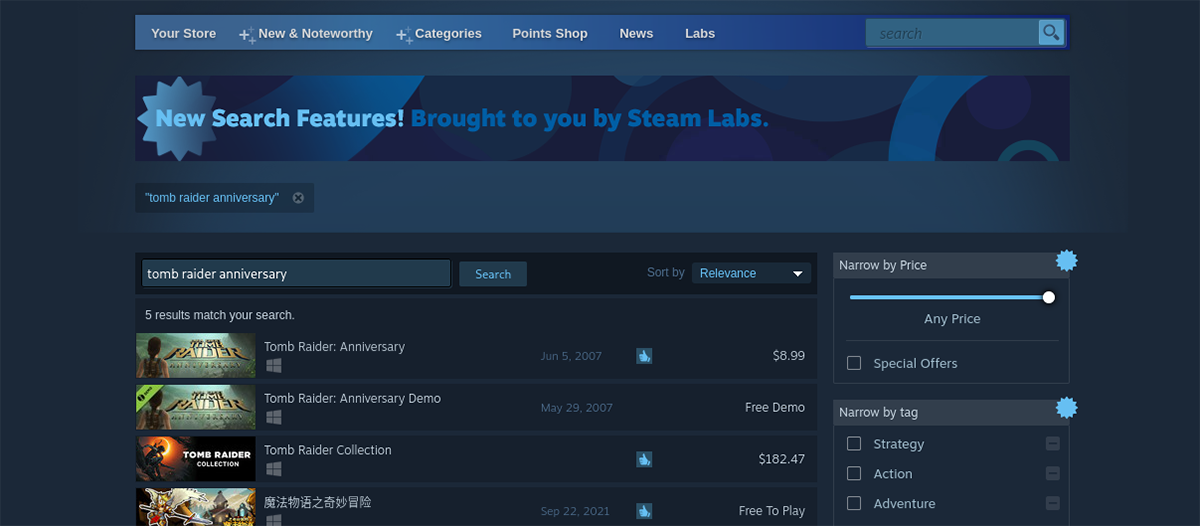This screenshot has height=526, width=1200.
Task: Open the News tab
Action: point(636,33)
